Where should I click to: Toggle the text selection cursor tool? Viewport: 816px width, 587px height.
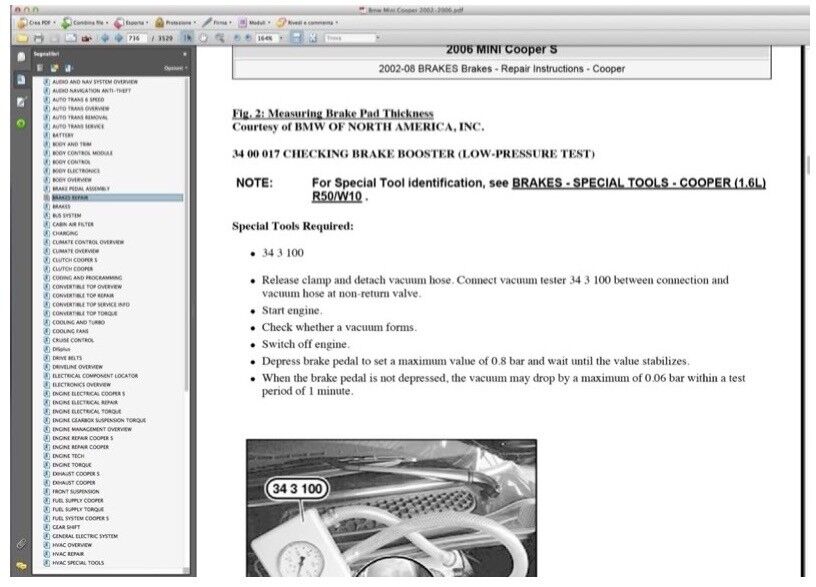click(188, 38)
